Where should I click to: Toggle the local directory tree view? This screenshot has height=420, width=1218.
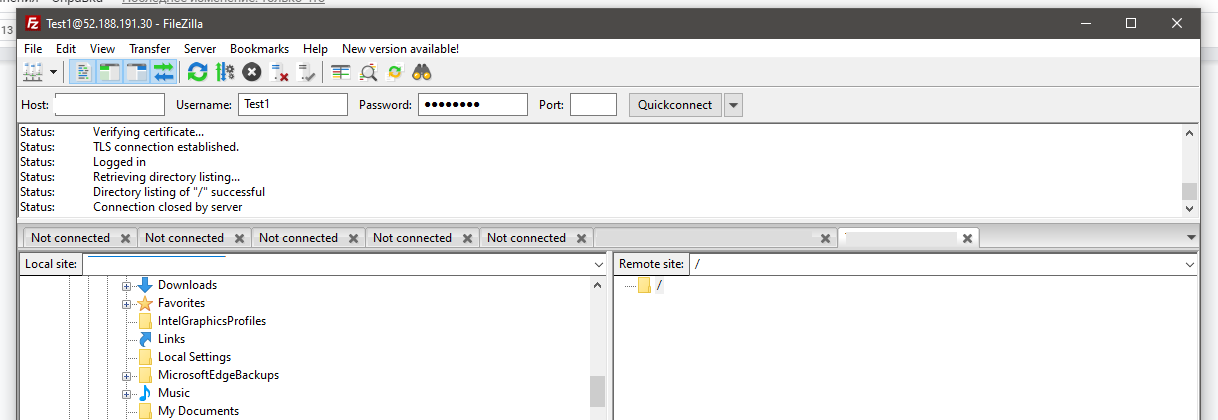pos(110,72)
